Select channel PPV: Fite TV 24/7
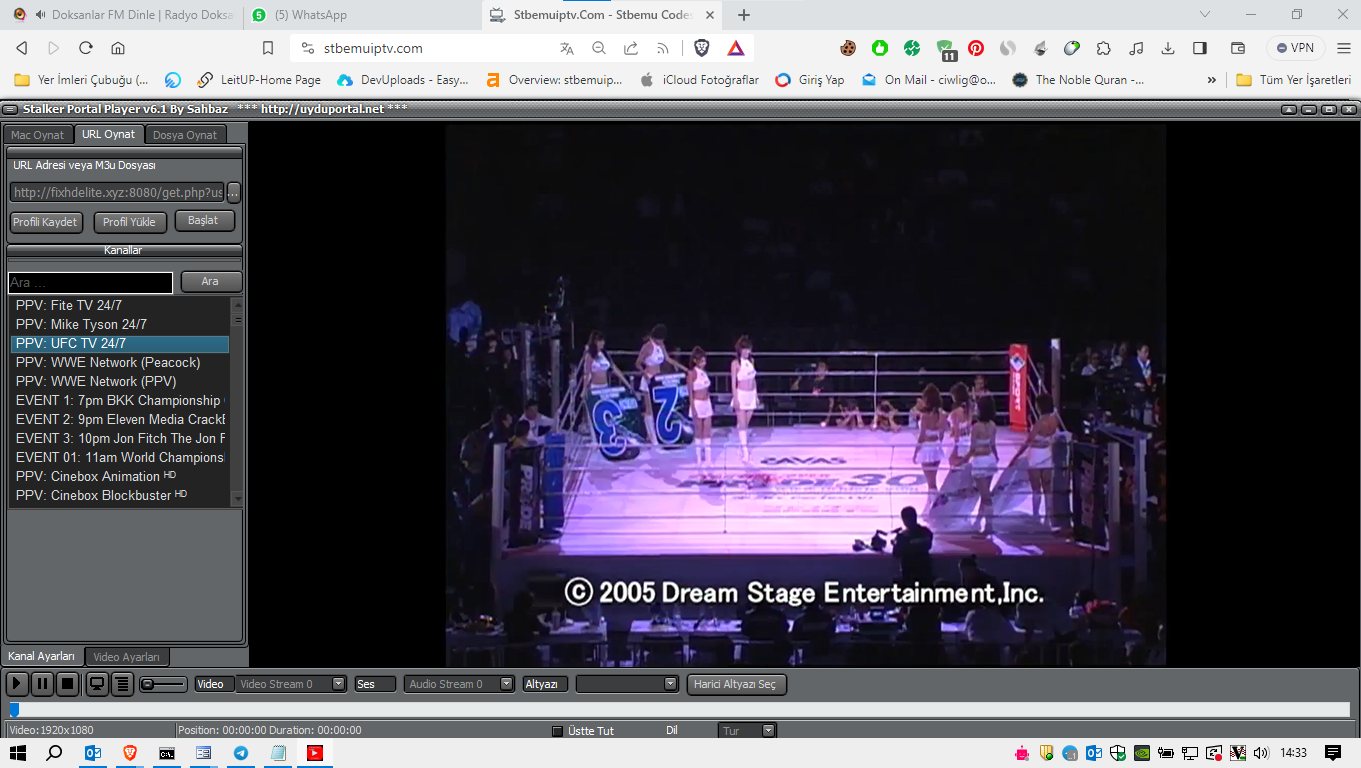The image size is (1361, 768). click(x=120, y=306)
